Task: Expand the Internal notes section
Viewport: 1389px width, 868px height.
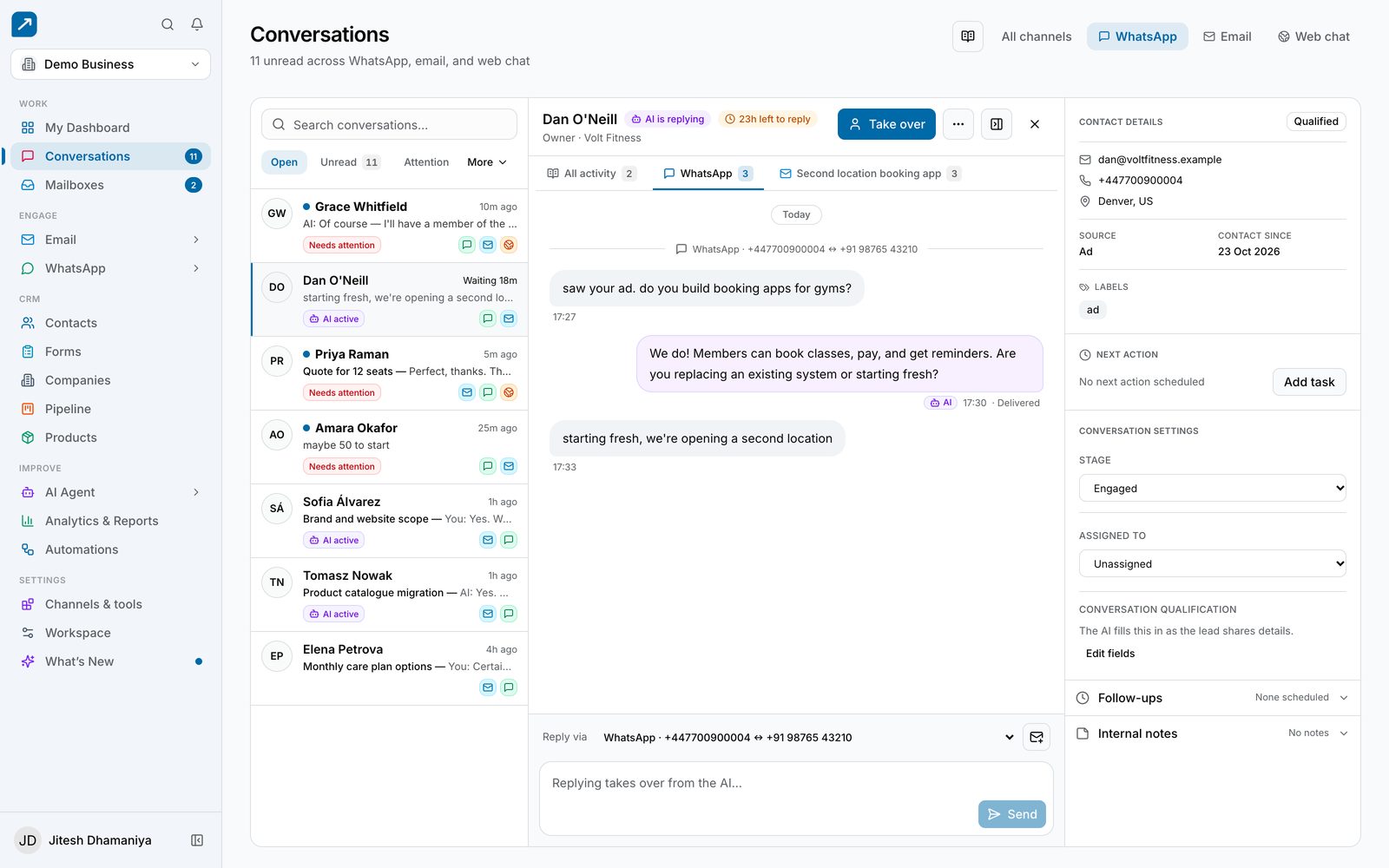Action: point(1213,733)
